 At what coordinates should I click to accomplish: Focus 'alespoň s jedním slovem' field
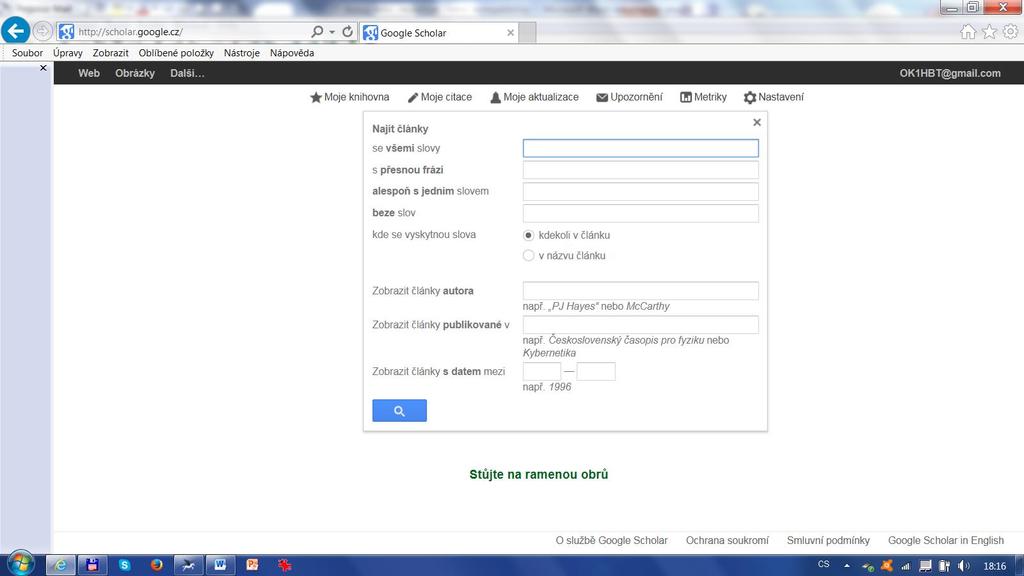click(x=641, y=191)
